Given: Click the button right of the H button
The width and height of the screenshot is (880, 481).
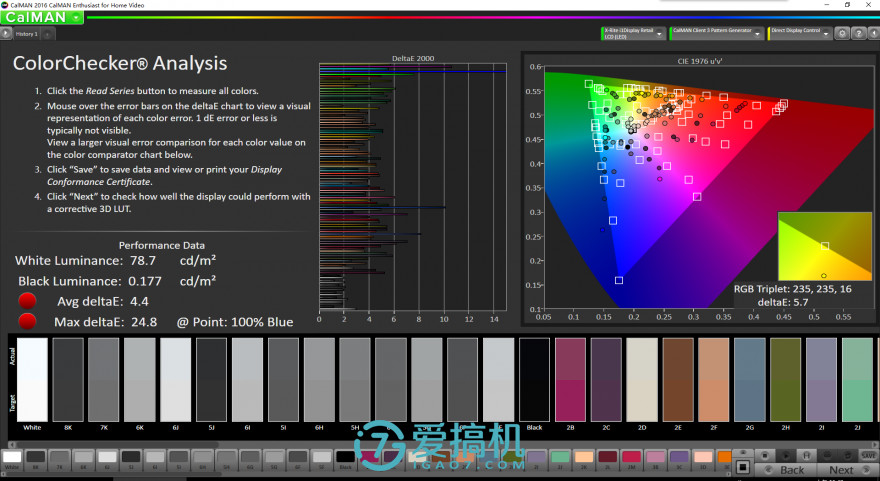Looking at the screenshot, I should pyautogui.click(x=827, y=455).
